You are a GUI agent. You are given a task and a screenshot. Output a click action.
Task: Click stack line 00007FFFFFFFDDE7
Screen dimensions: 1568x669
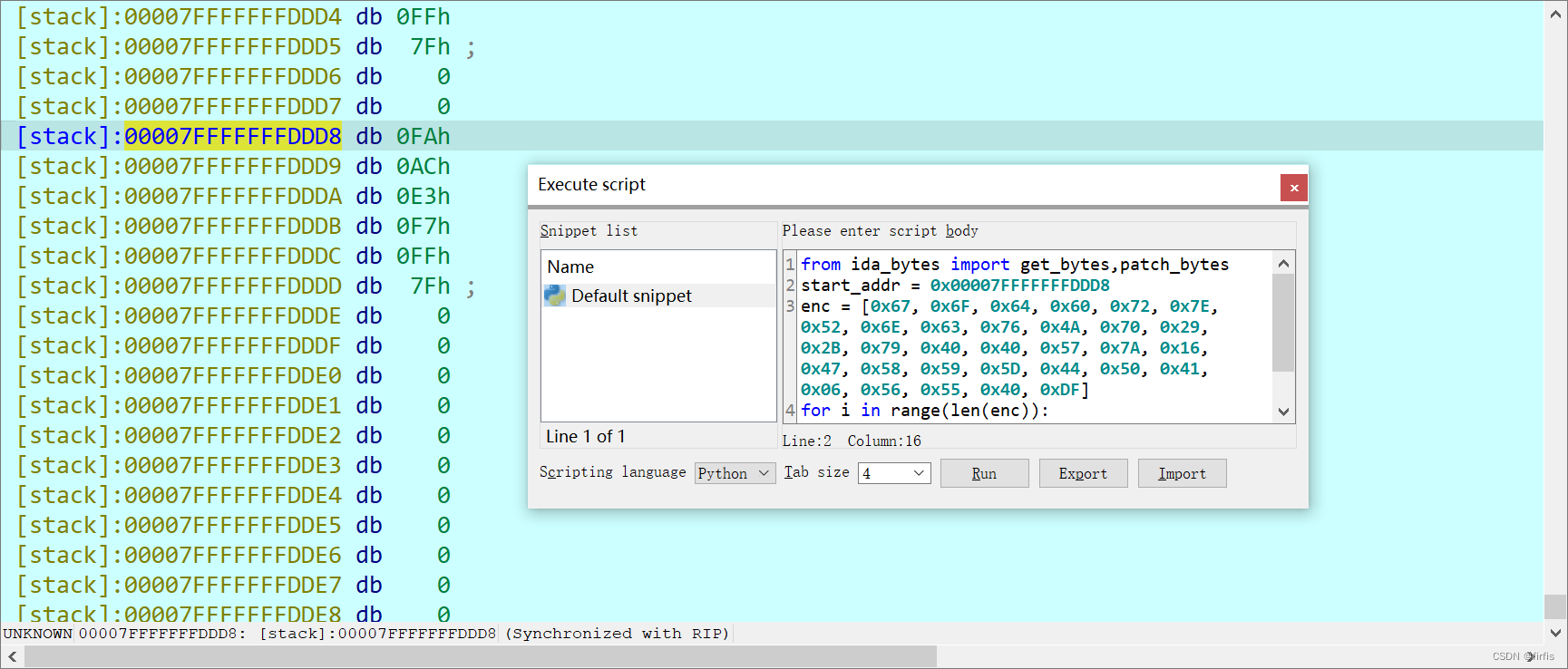[x=233, y=585]
